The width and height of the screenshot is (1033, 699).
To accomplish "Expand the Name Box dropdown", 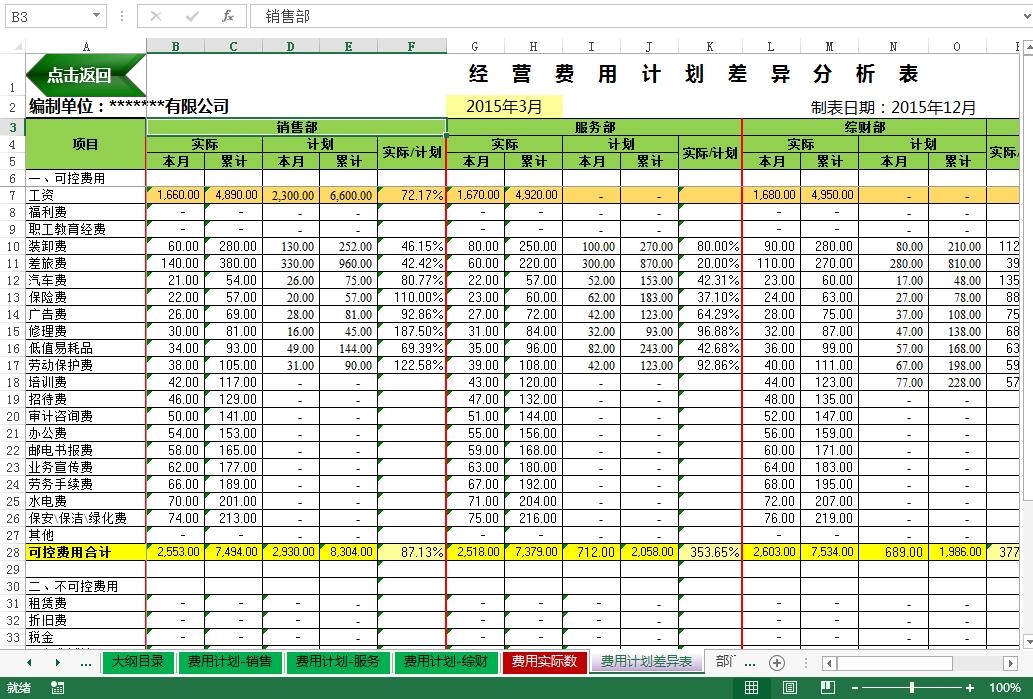I will pyautogui.click(x=97, y=16).
